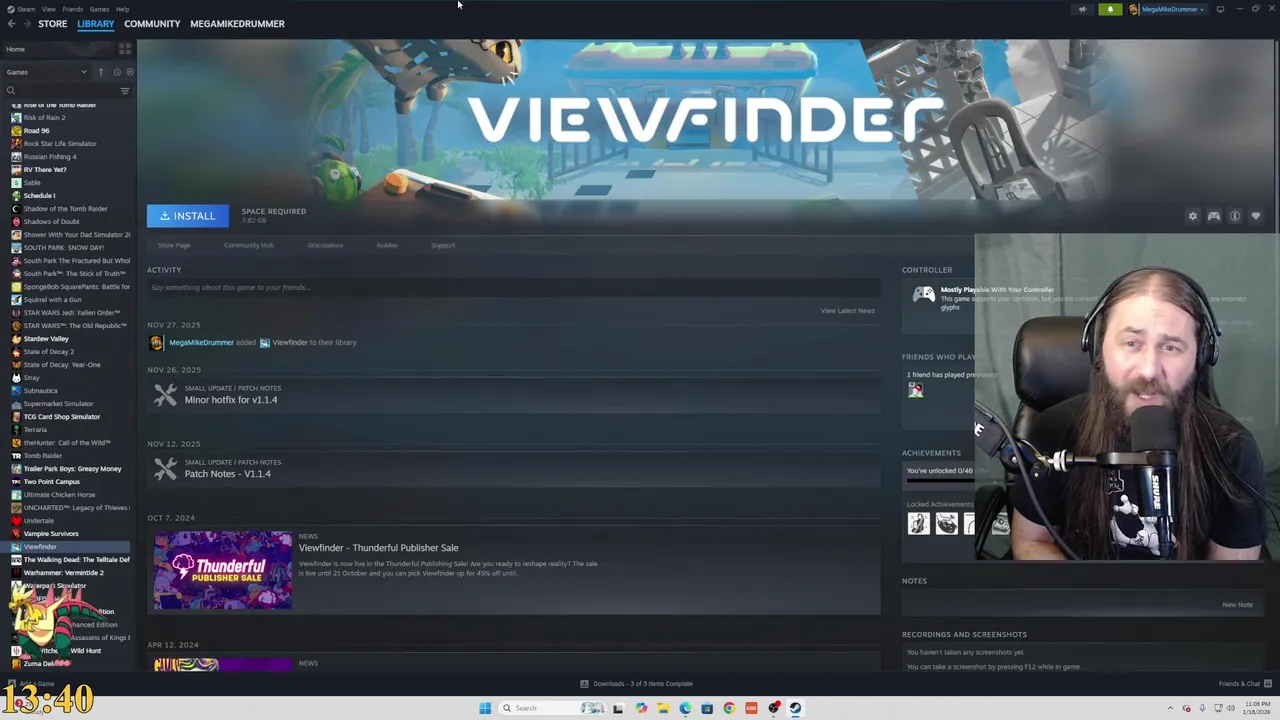
Task: Install Viewfinder
Action: pos(188,216)
